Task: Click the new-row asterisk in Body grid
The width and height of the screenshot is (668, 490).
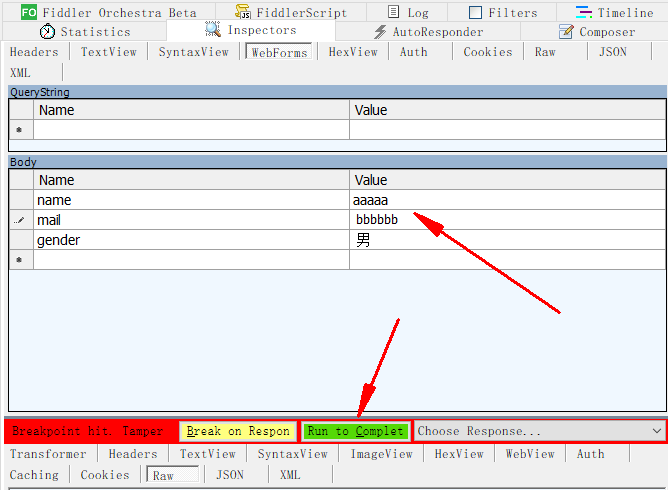Action: tap(19, 259)
